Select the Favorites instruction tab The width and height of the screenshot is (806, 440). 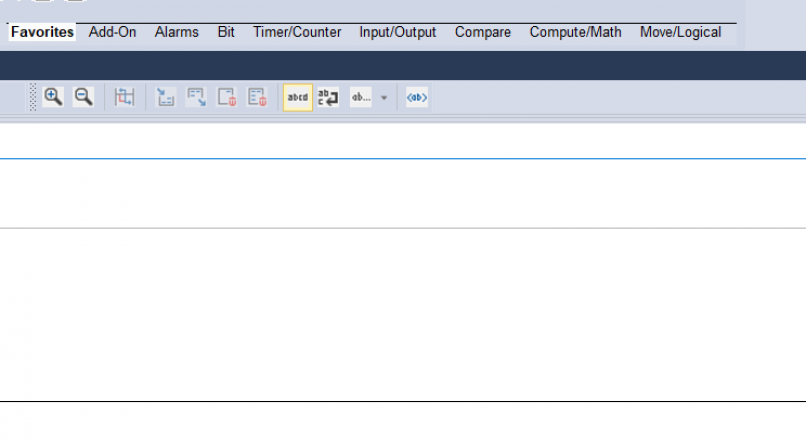point(42,32)
